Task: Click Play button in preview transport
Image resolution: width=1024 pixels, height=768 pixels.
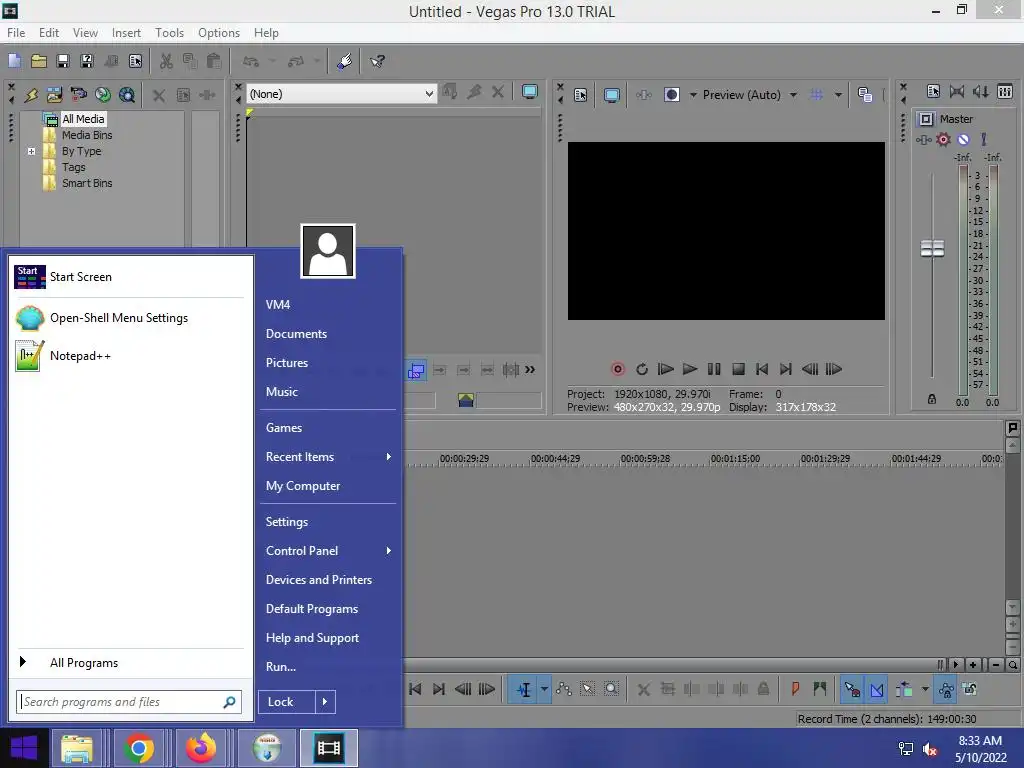Action: click(x=690, y=369)
